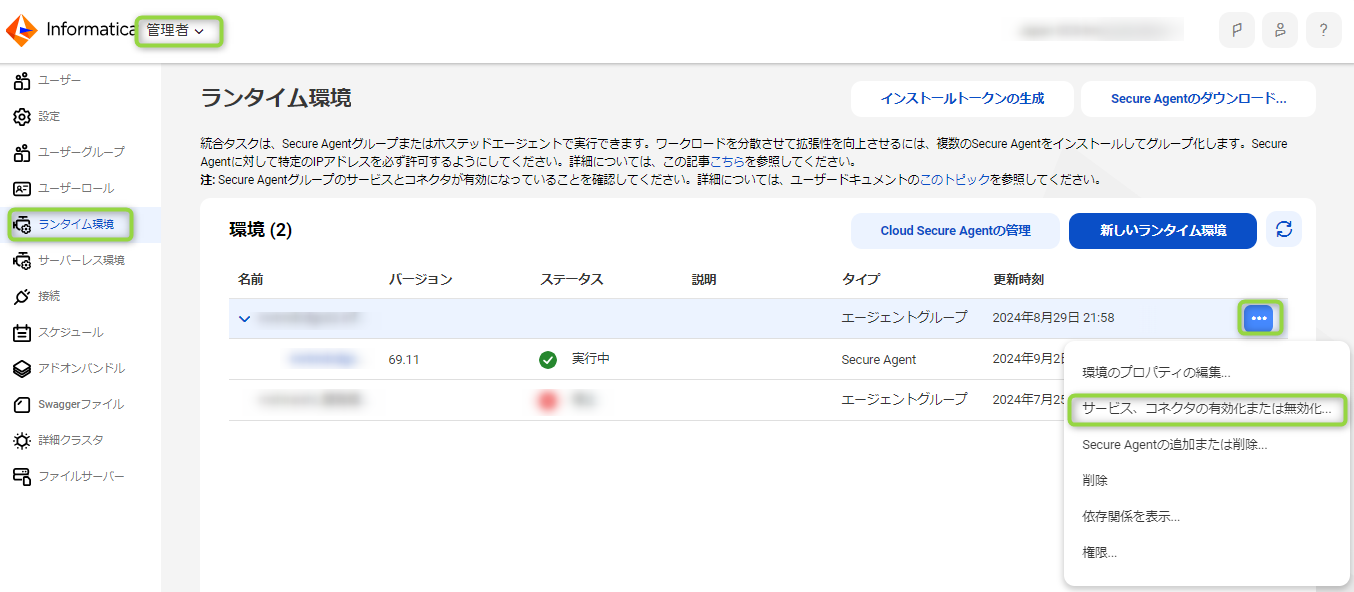This screenshot has width=1354, height=592.
Task: Refresh the 環境 list with the refresh icon
Action: pos(1283,230)
